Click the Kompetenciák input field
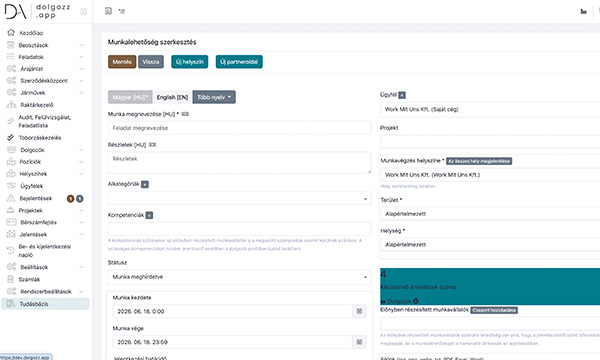The width and height of the screenshot is (600, 360). click(240, 229)
